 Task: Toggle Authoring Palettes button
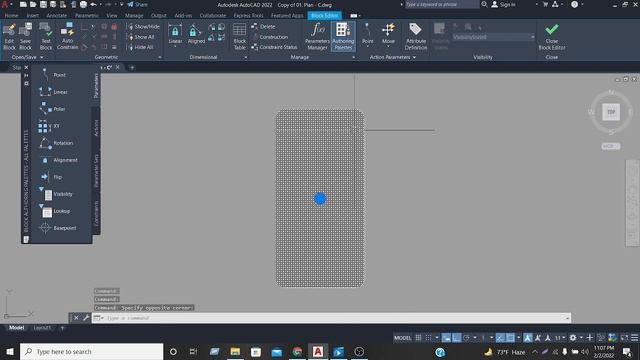pyautogui.click(x=343, y=36)
